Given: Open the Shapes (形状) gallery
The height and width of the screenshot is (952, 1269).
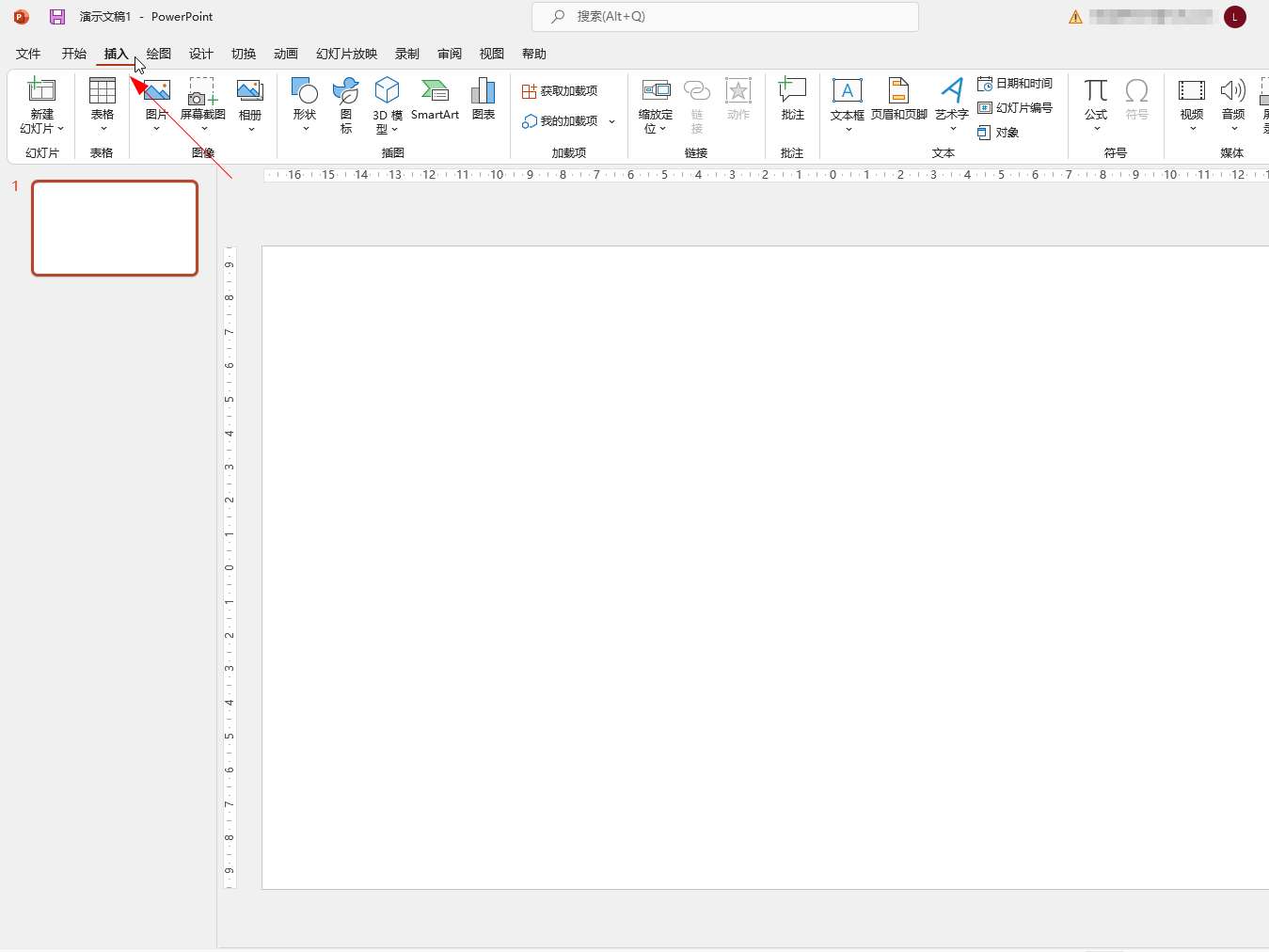Looking at the screenshot, I should pyautogui.click(x=305, y=90).
